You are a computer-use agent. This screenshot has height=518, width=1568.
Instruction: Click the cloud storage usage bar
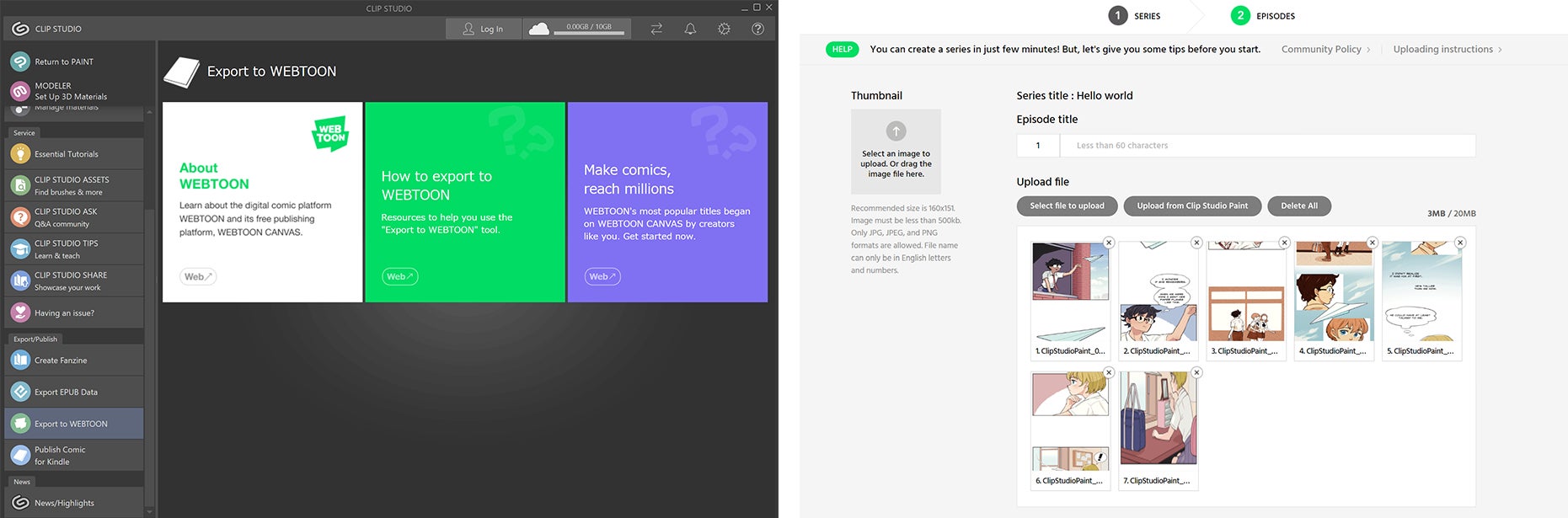click(x=589, y=33)
